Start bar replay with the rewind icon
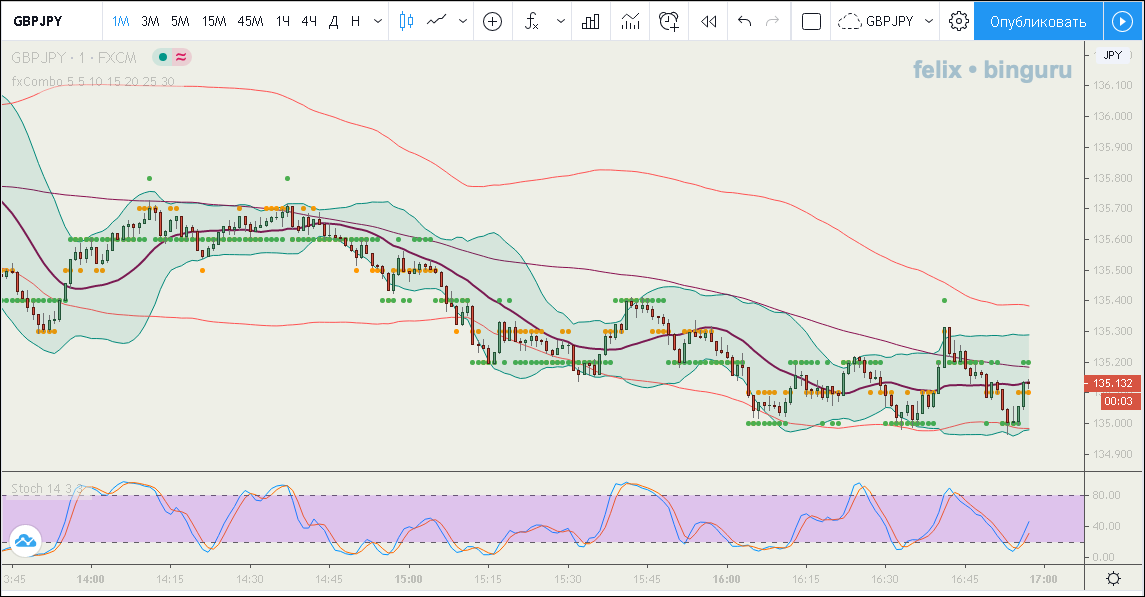Image resolution: width=1145 pixels, height=597 pixels. [x=709, y=21]
